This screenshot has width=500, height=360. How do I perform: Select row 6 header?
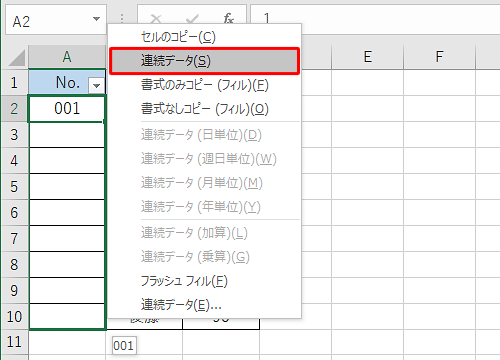(x=14, y=213)
